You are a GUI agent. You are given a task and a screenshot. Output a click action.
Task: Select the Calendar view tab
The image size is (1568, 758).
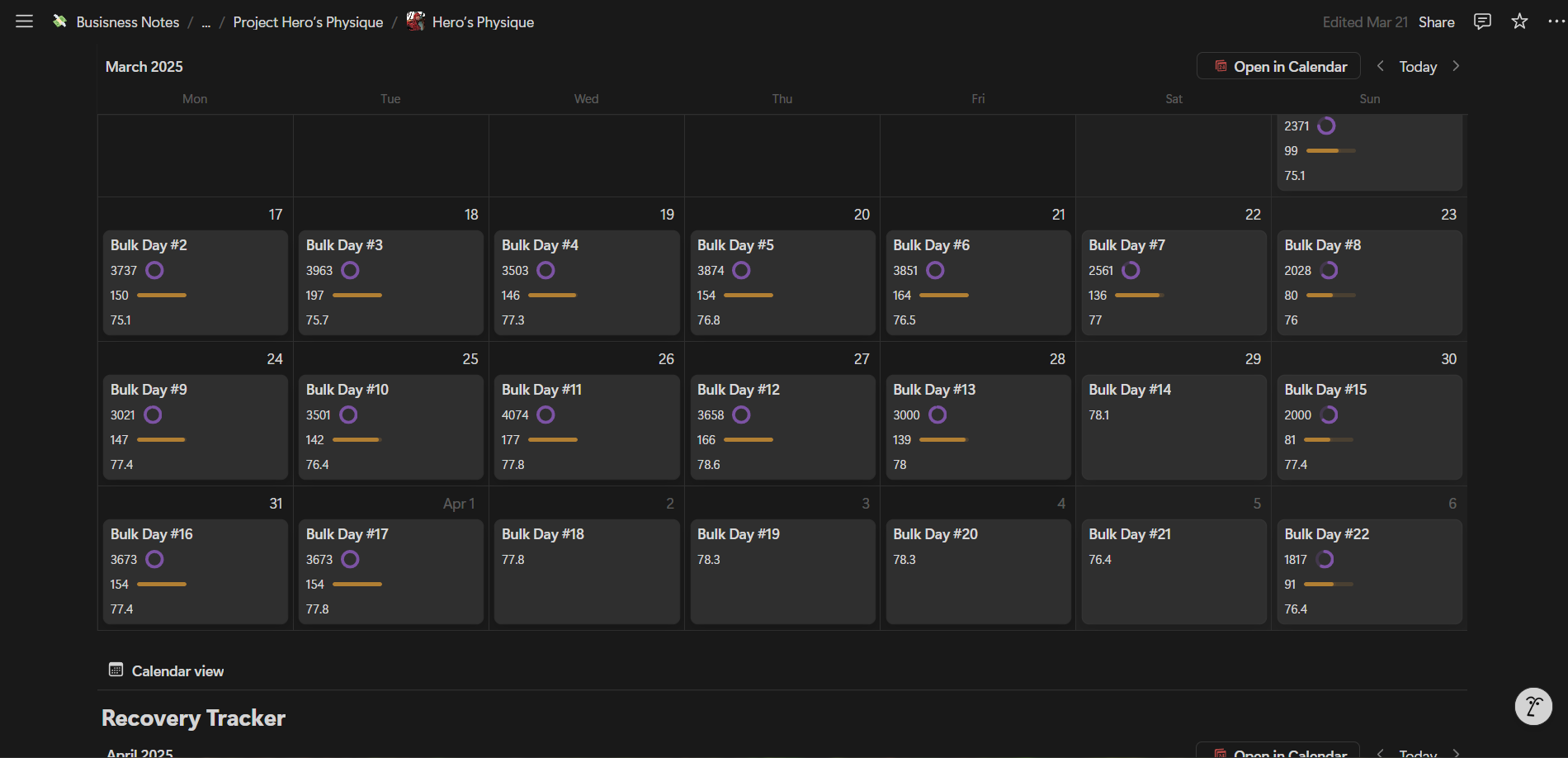coord(177,671)
